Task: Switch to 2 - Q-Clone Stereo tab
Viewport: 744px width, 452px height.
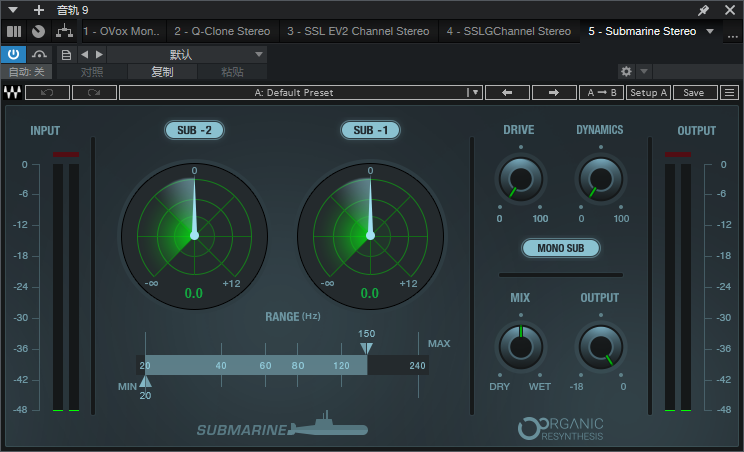Action: (222, 31)
